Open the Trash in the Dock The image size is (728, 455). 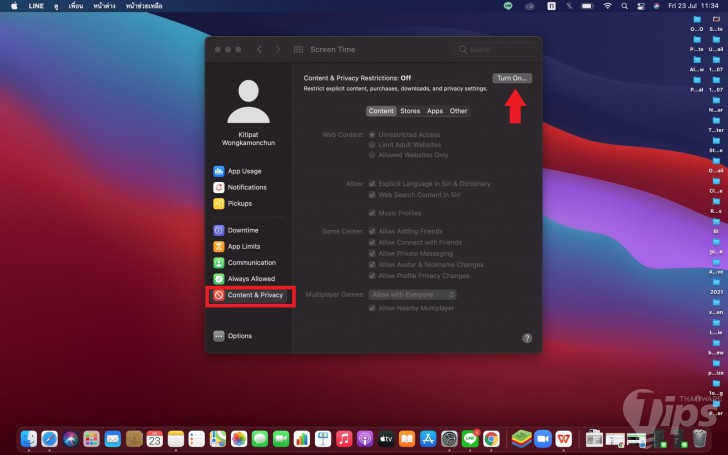click(699, 438)
